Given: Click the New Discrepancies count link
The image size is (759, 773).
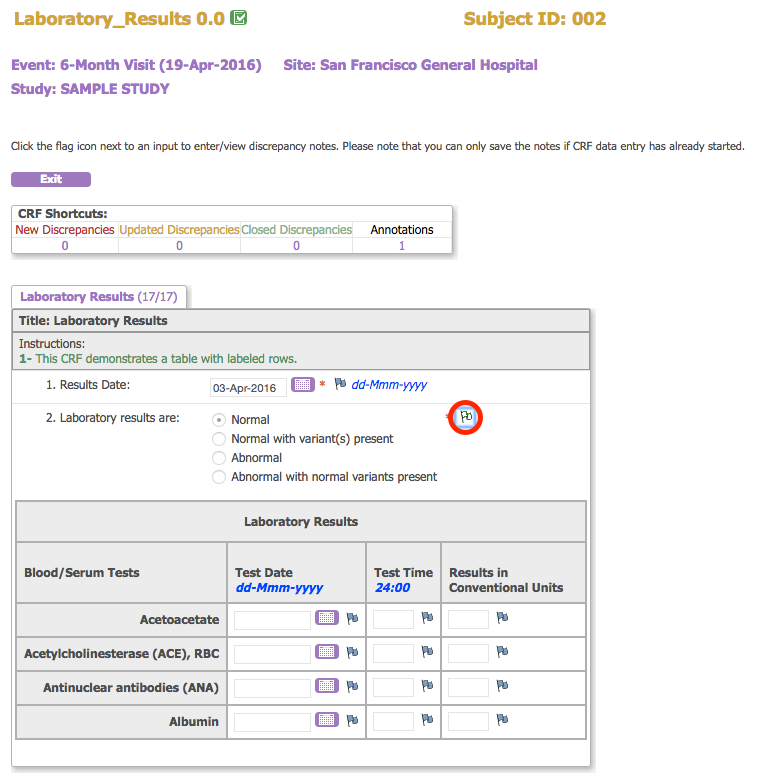Looking at the screenshot, I should click(x=65, y=246).
